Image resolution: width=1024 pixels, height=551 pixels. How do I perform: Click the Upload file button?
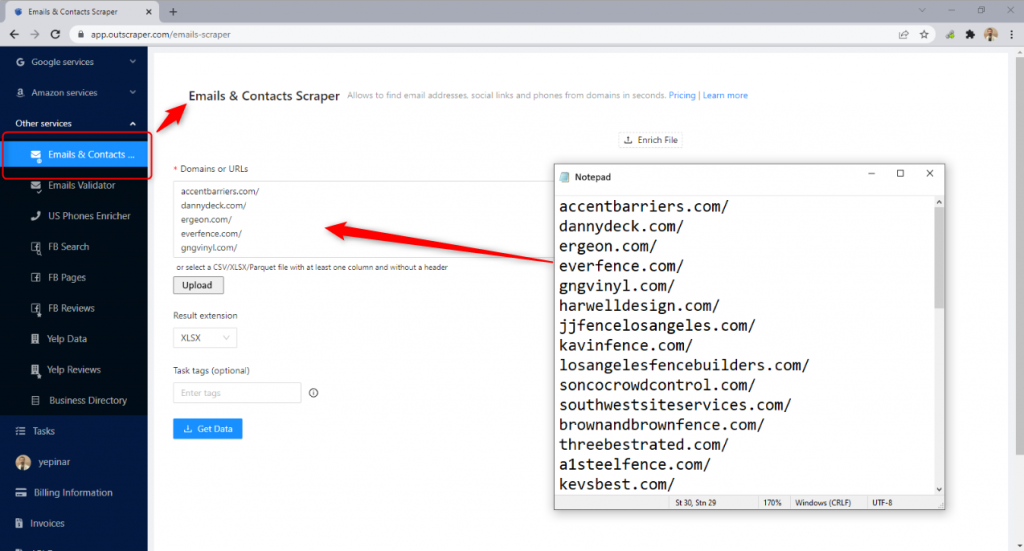[197, 285]
